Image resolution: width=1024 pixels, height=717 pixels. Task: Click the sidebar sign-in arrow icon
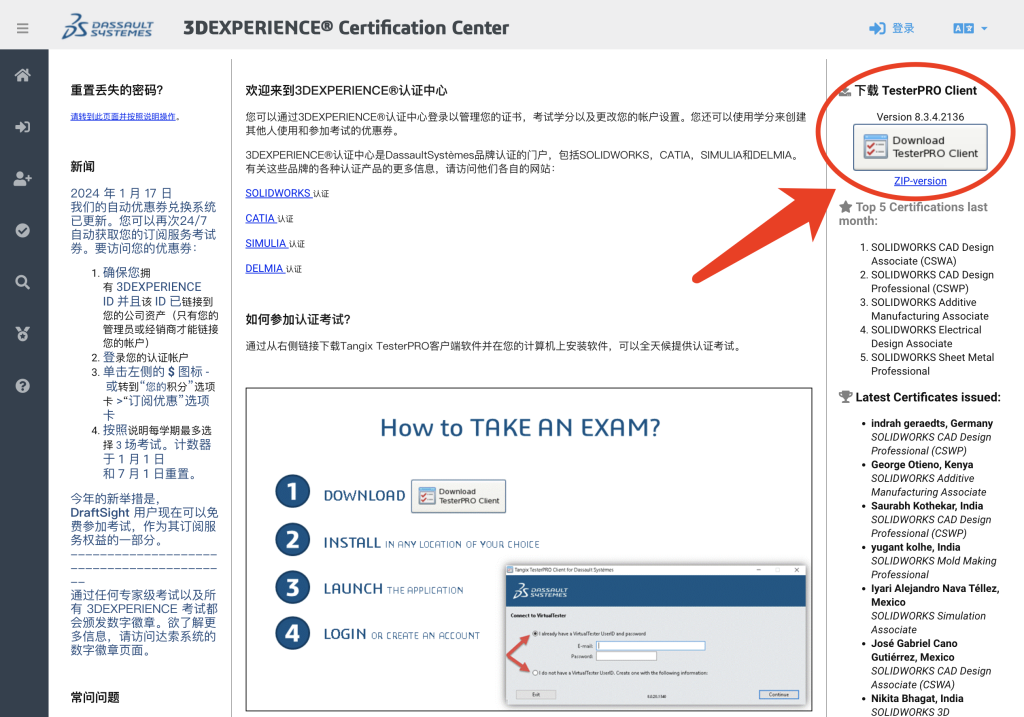pos(23,127)
